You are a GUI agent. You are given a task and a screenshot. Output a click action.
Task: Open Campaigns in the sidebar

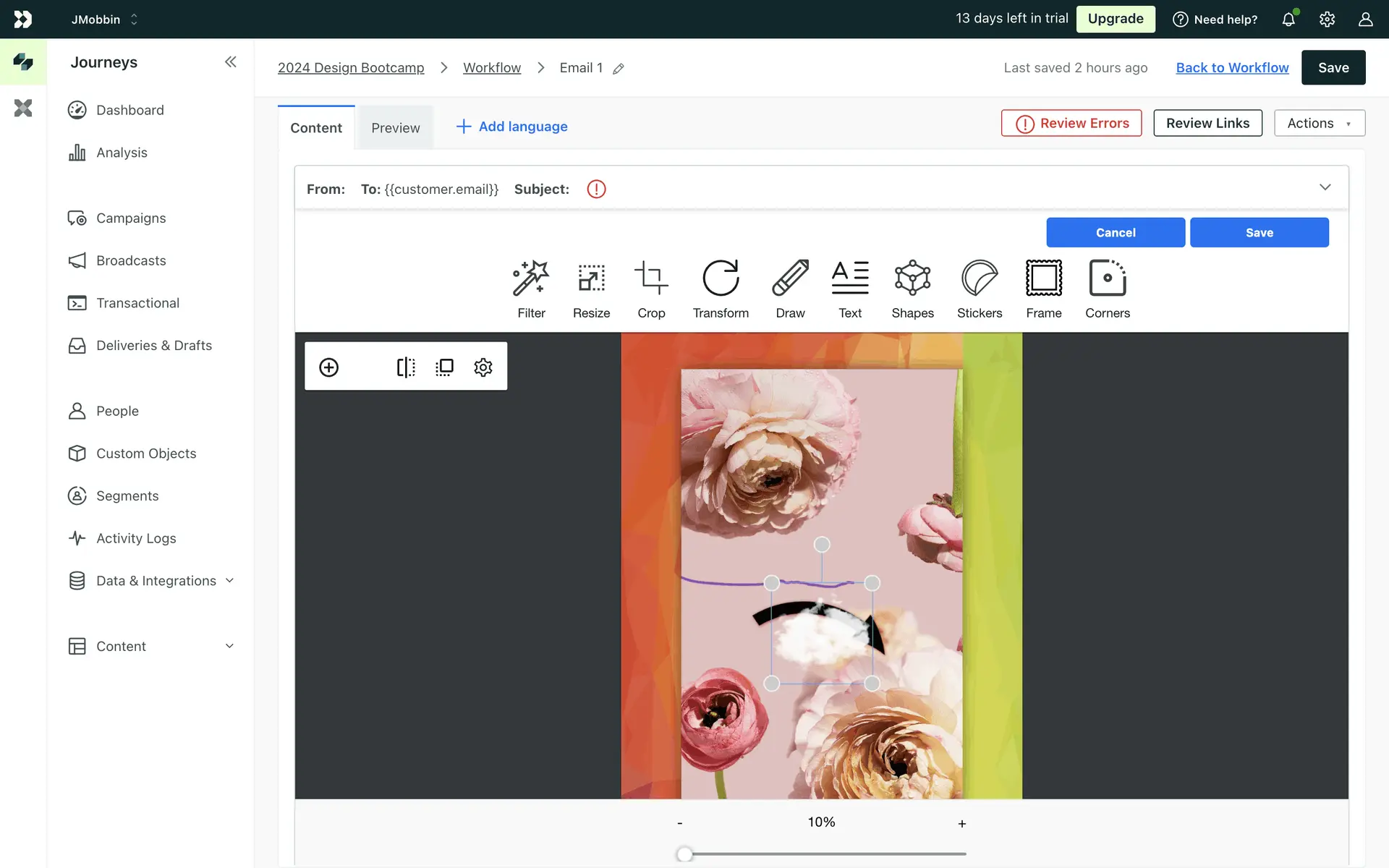point(131,218)
